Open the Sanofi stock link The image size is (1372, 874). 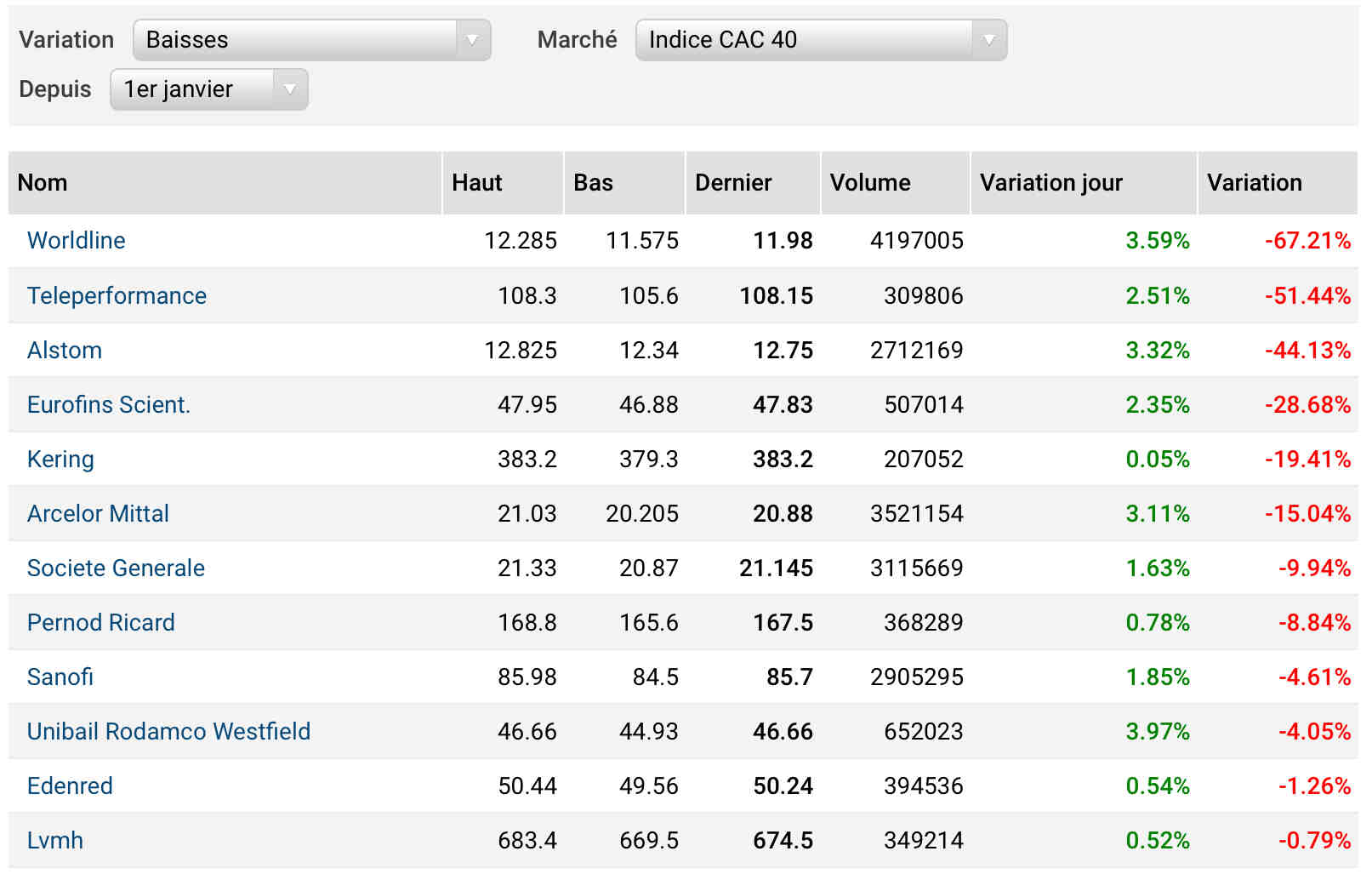click(60, 677)
